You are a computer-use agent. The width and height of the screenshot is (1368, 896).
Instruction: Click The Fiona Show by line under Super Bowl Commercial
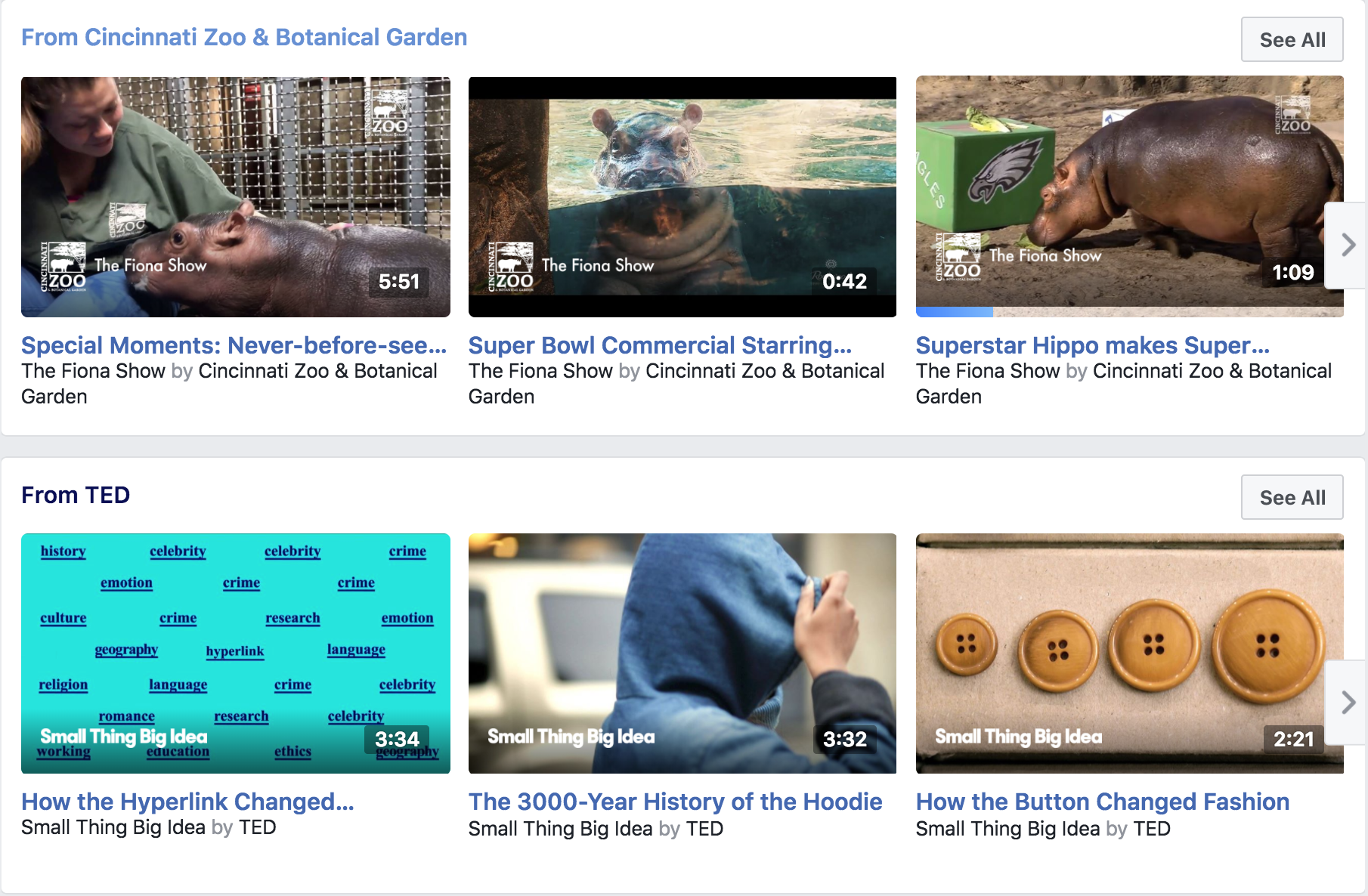[676, 384]
